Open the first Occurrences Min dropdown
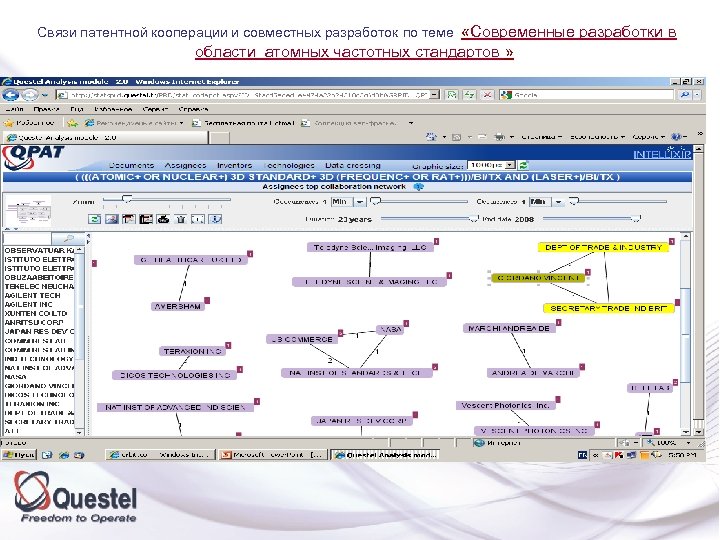 pos(360,202)
